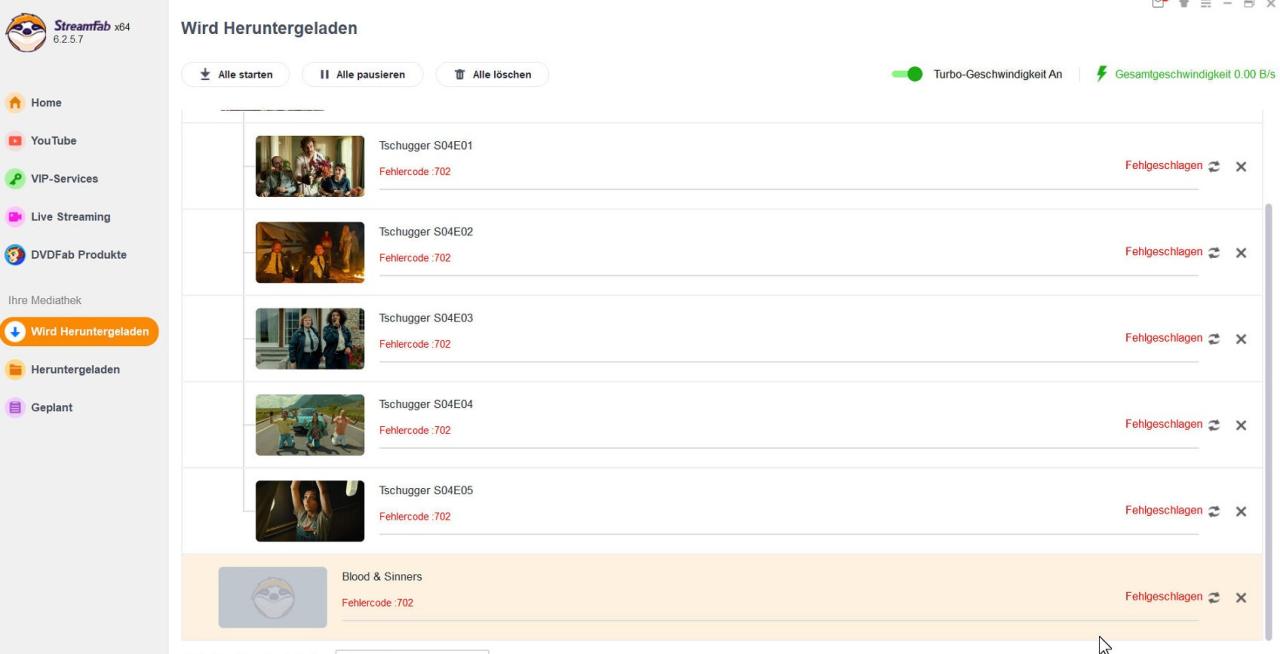Click the Tschugger S04E01 thumbnail
This screenshot has width=1280, height=654.
310,166
